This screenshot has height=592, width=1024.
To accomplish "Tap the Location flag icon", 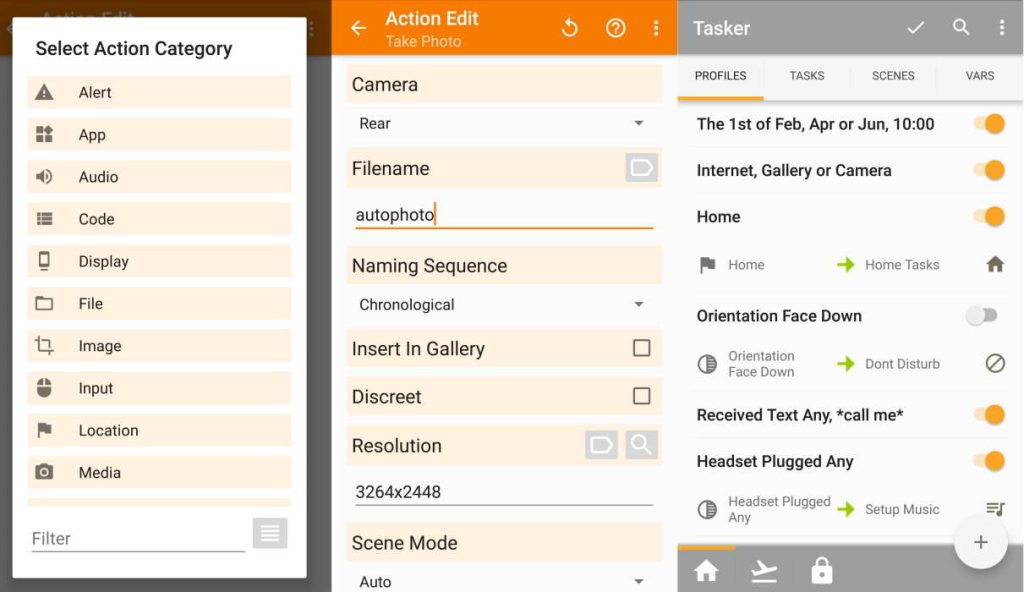I will click(x=44, y=430).
